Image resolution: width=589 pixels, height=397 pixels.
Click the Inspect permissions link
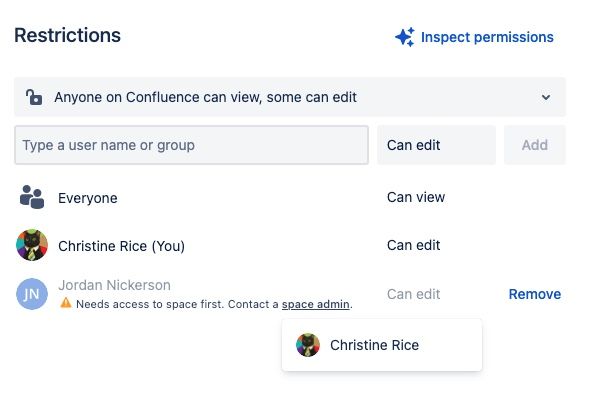[x=487, y=37]
